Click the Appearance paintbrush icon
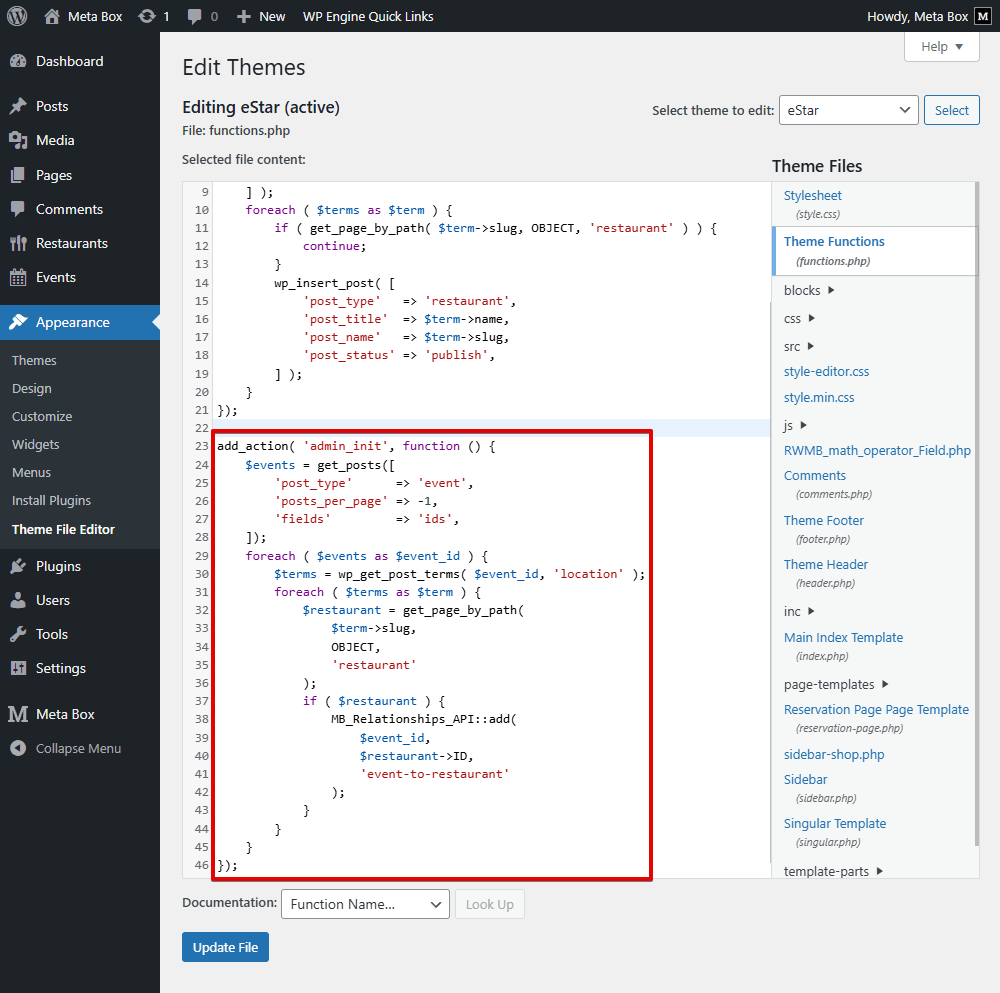 (x=18, y=322)
